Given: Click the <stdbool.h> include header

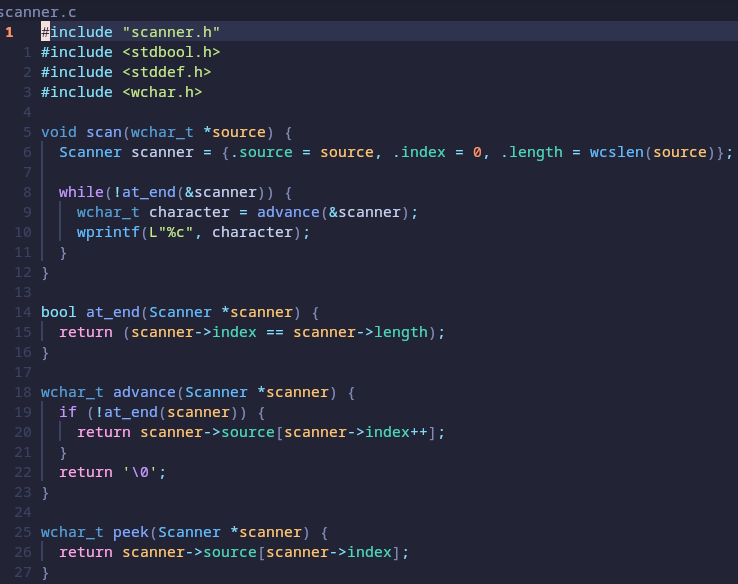Looking at the screenshot, I should pyautogui.click(x=171, y=52).
